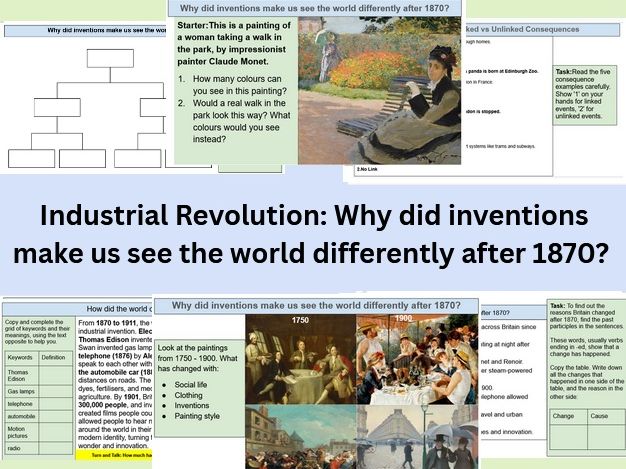The height and width of the screenshot is (469, 626).
Task: Click the title bar of the four-paintings slide
Action: pyautogui.click(x=316, y=306)
